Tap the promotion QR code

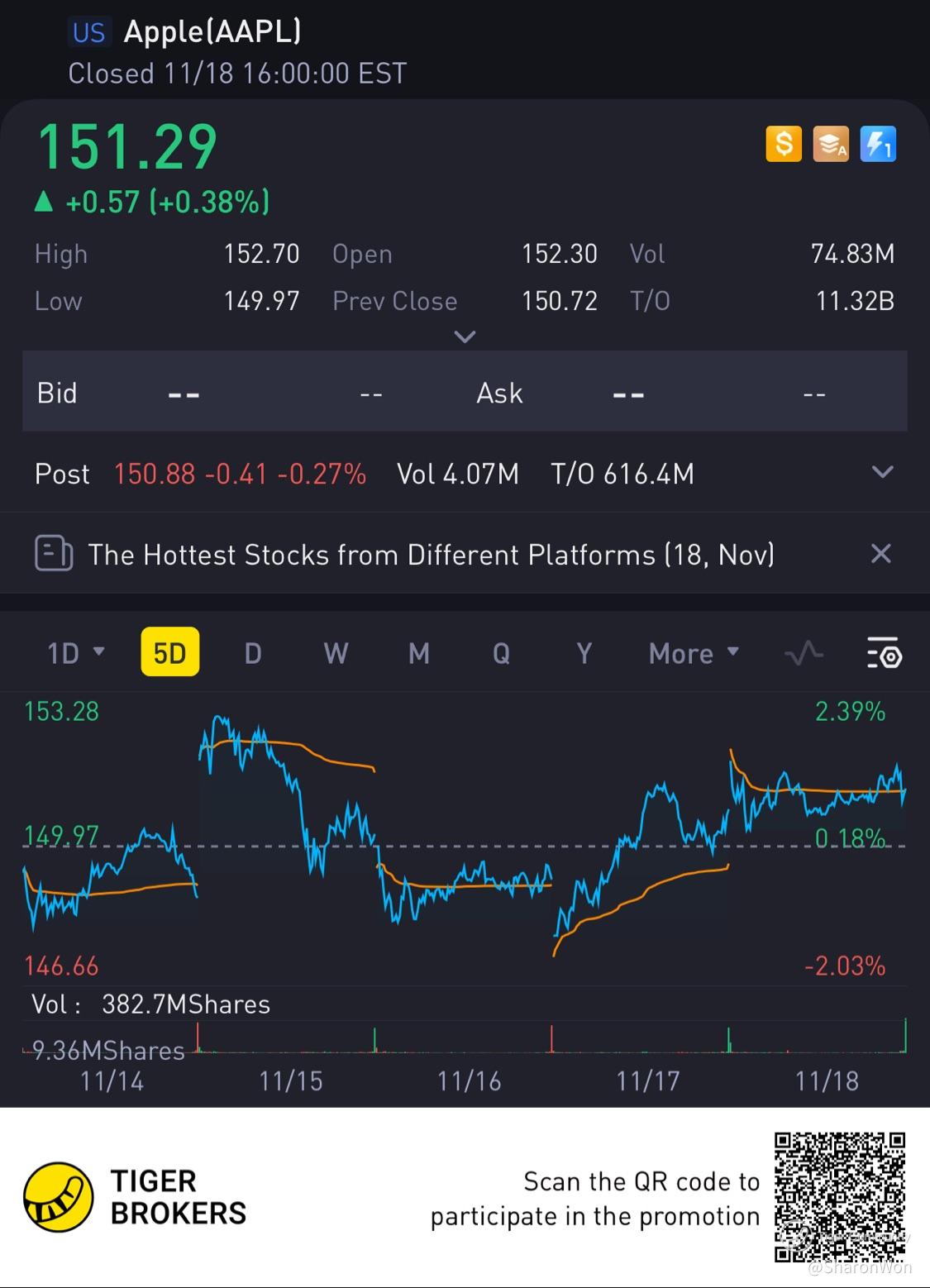840,1197
